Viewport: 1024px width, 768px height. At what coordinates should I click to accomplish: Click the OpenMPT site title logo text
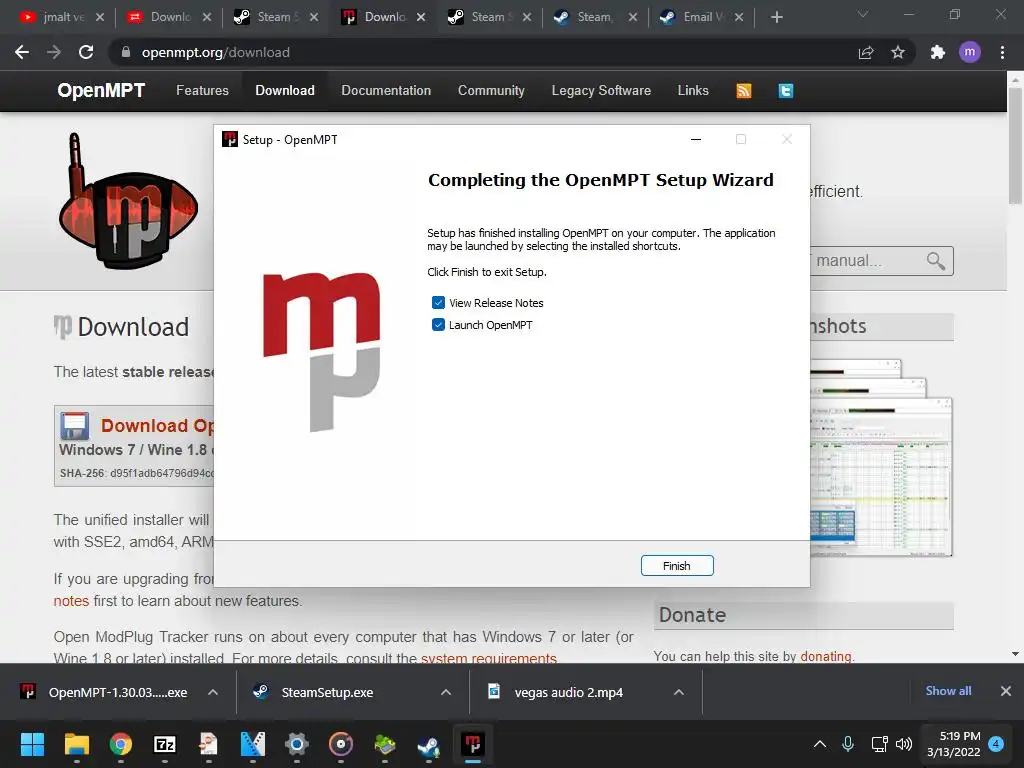[x=101, y=90]
